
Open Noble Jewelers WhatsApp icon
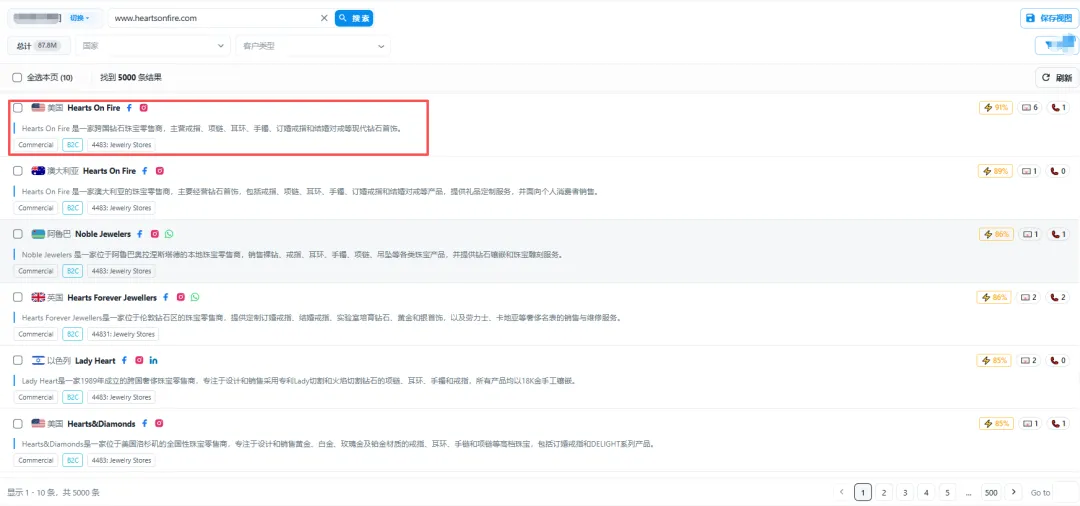[169, 234]
